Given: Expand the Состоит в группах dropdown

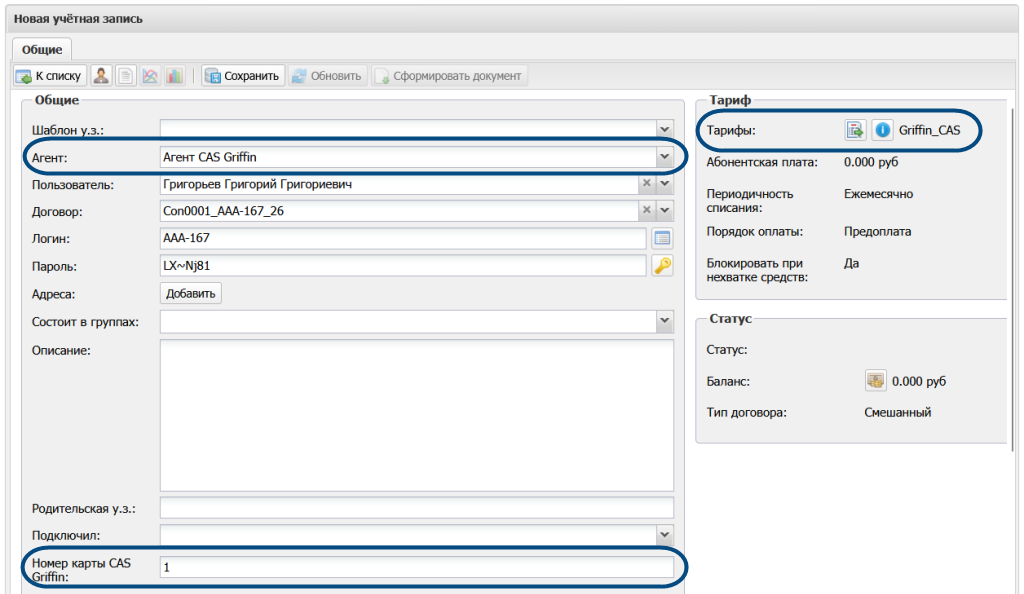Looking at the screenshot, I should pos(664,320).
